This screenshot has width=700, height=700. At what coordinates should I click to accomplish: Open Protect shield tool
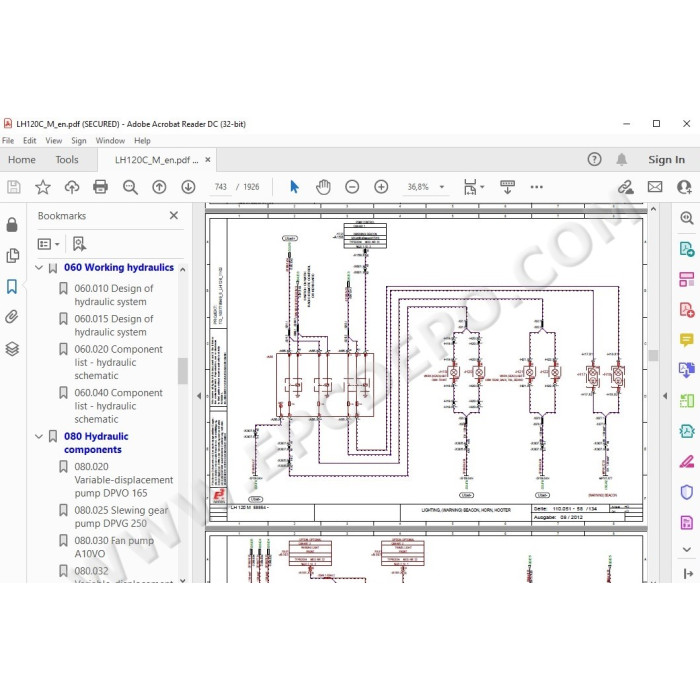686,492
